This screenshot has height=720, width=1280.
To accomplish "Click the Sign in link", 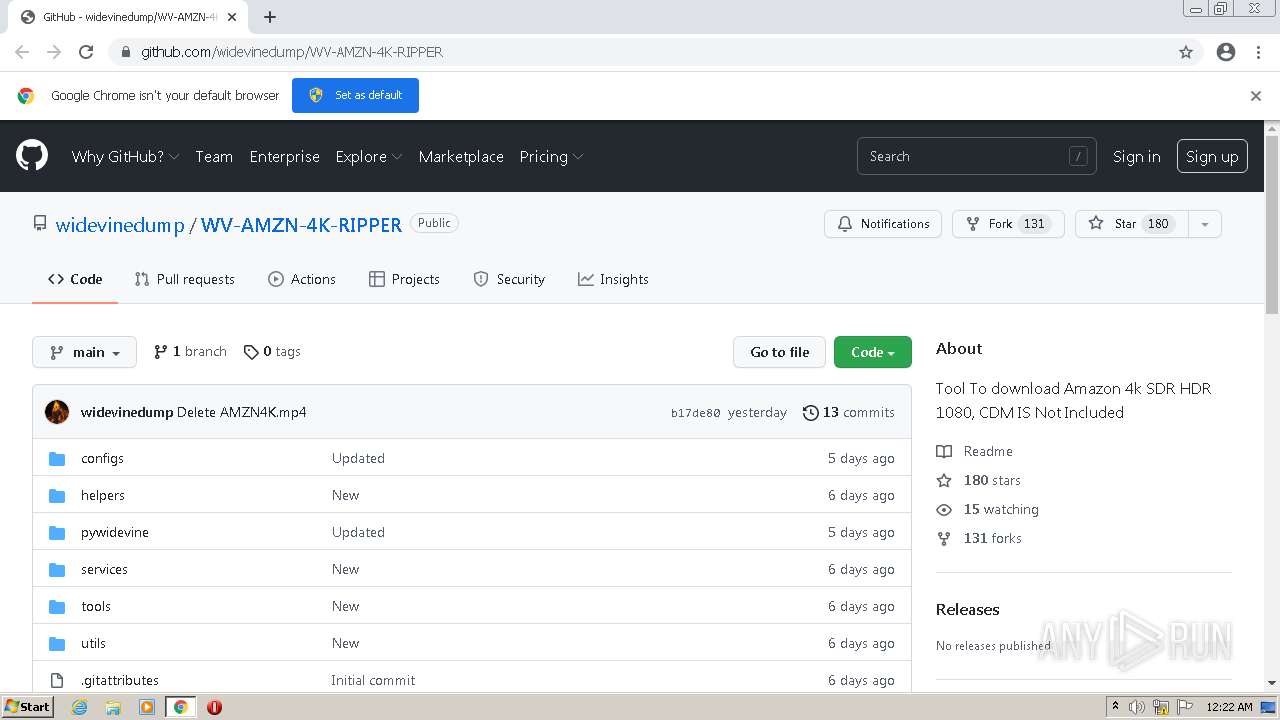I will [1137, 156].
